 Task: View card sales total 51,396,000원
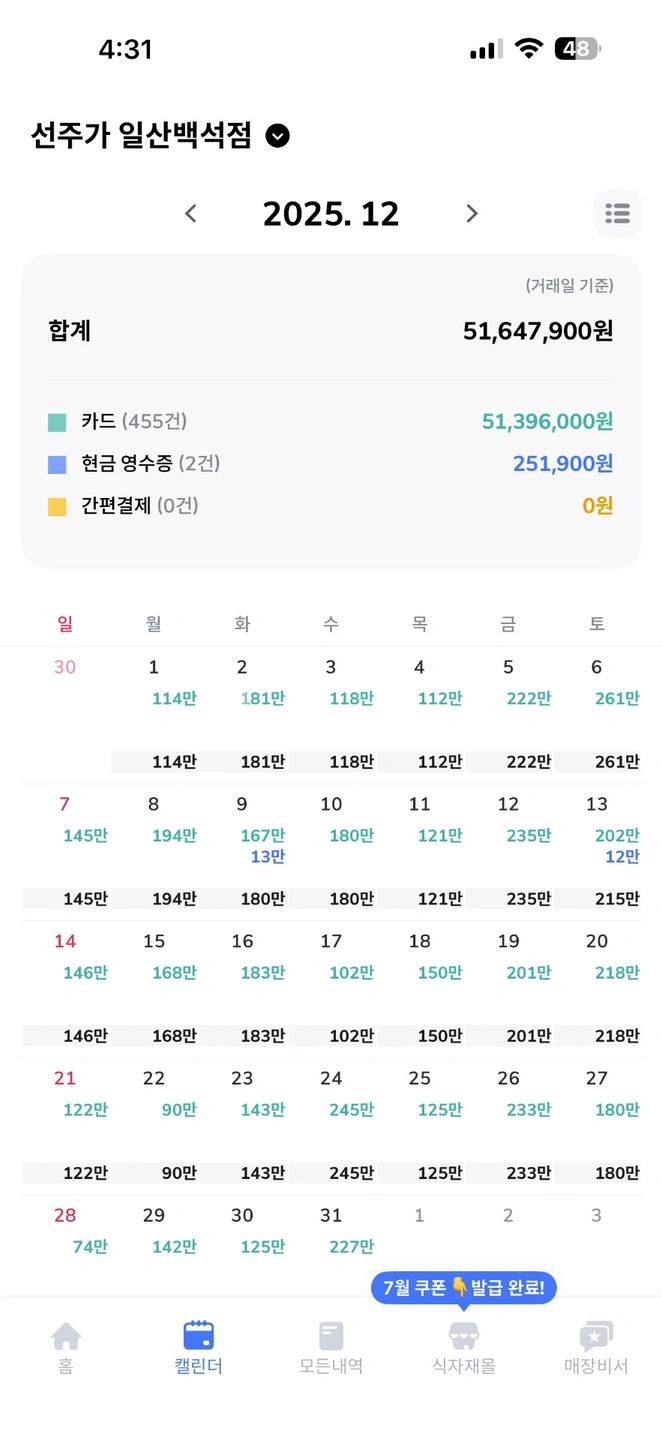point(547,422)
